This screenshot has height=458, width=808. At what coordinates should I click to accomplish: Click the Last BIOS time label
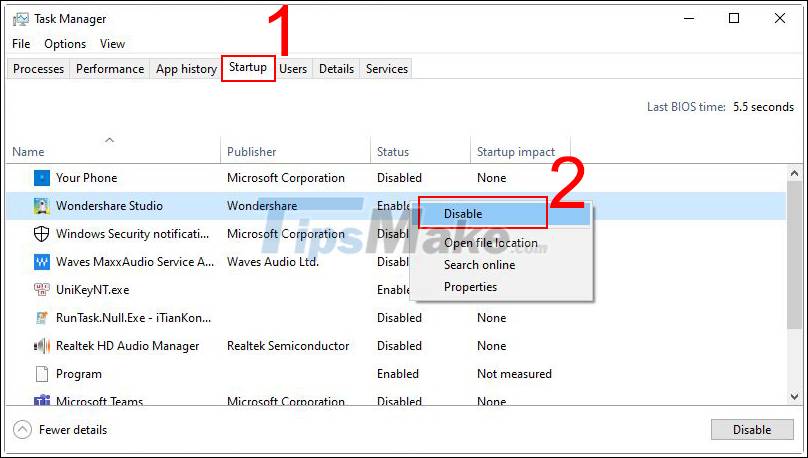[x=686, y=107]
